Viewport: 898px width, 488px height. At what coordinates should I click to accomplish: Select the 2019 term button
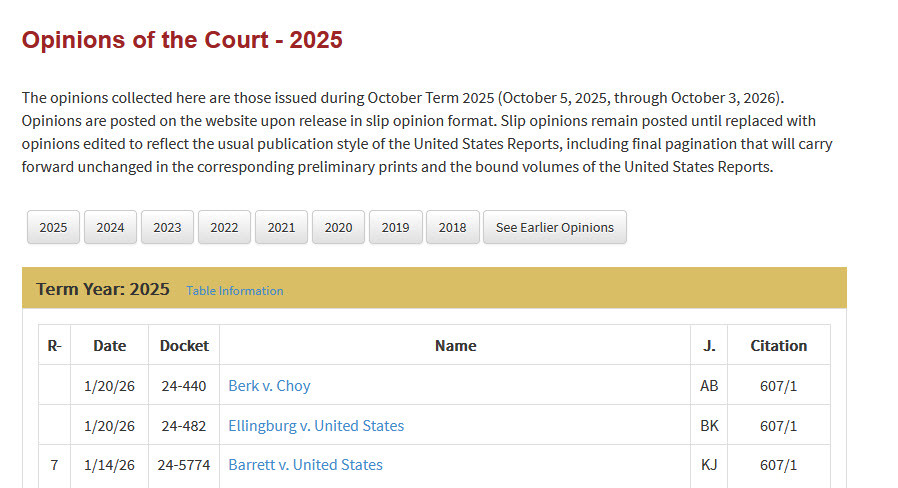point(395,227)
